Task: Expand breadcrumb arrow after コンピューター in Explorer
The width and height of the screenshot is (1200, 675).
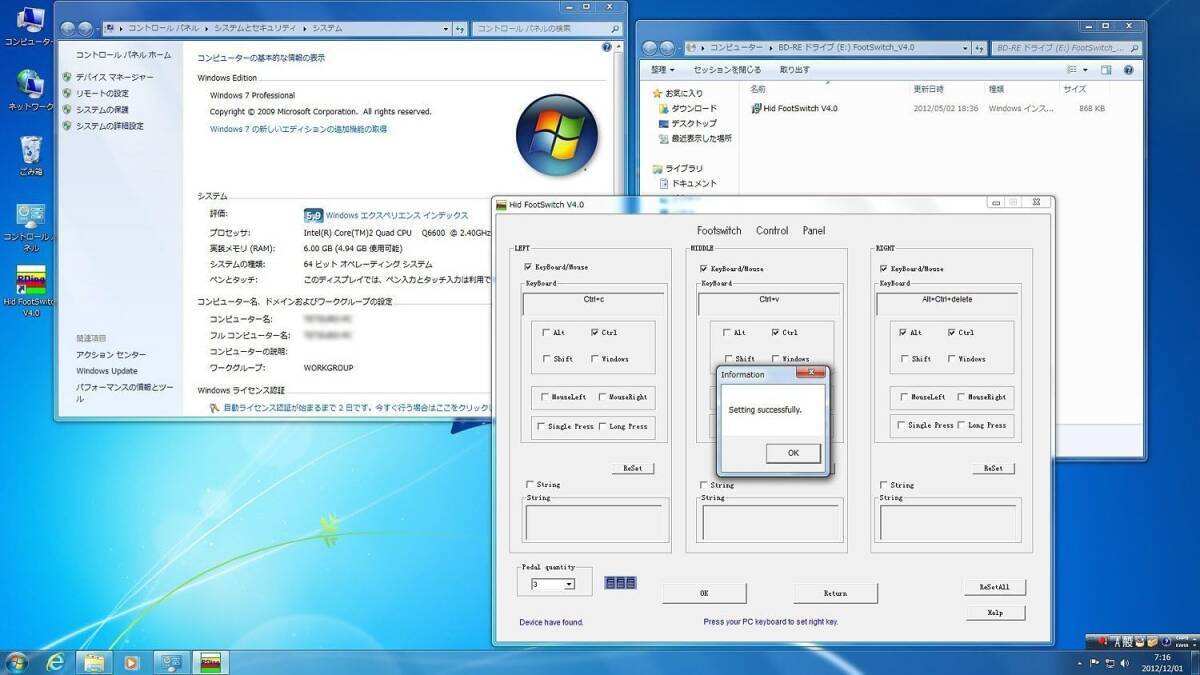Action: [771, 47]
